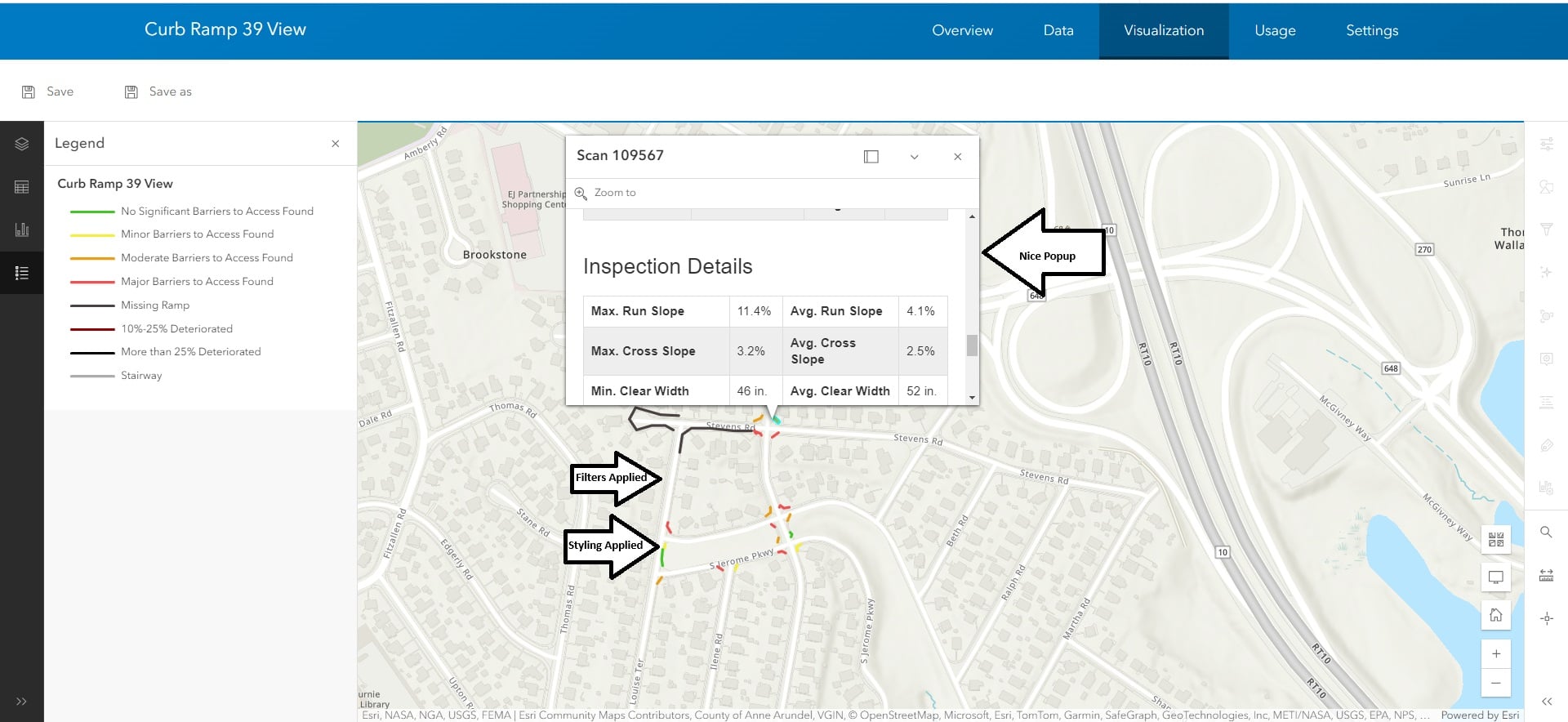
Task: Open the Search magnifier on right toolbar
Action: [1547, 532]
